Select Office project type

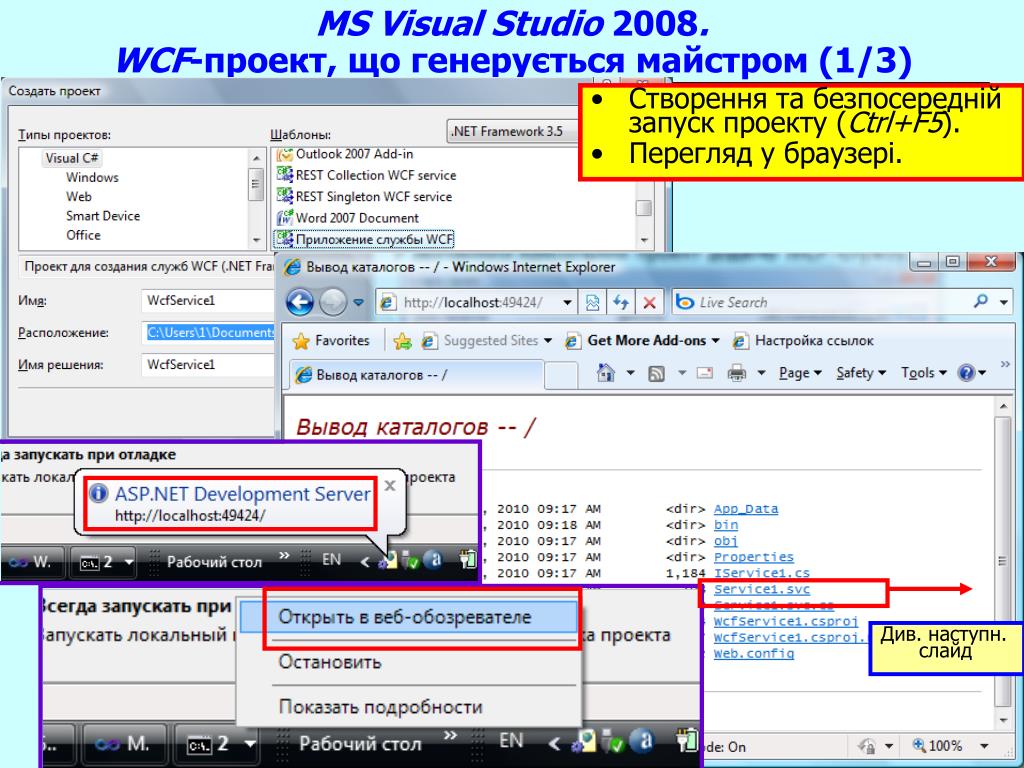pyautogui.click(x=83, y=235)
